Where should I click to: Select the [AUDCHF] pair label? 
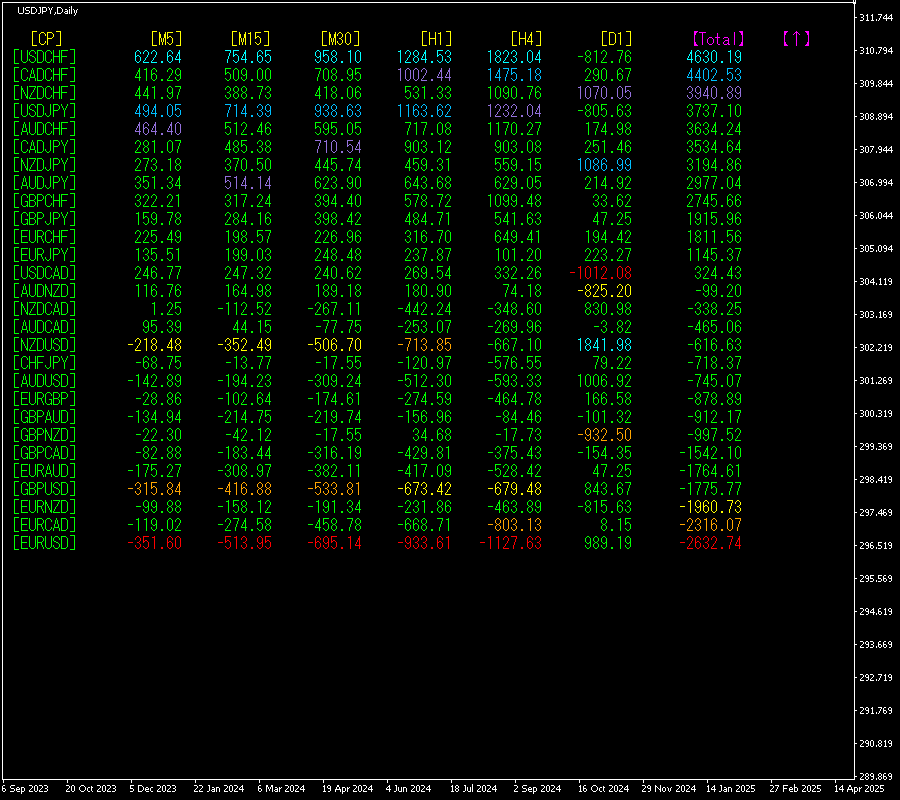45,129
